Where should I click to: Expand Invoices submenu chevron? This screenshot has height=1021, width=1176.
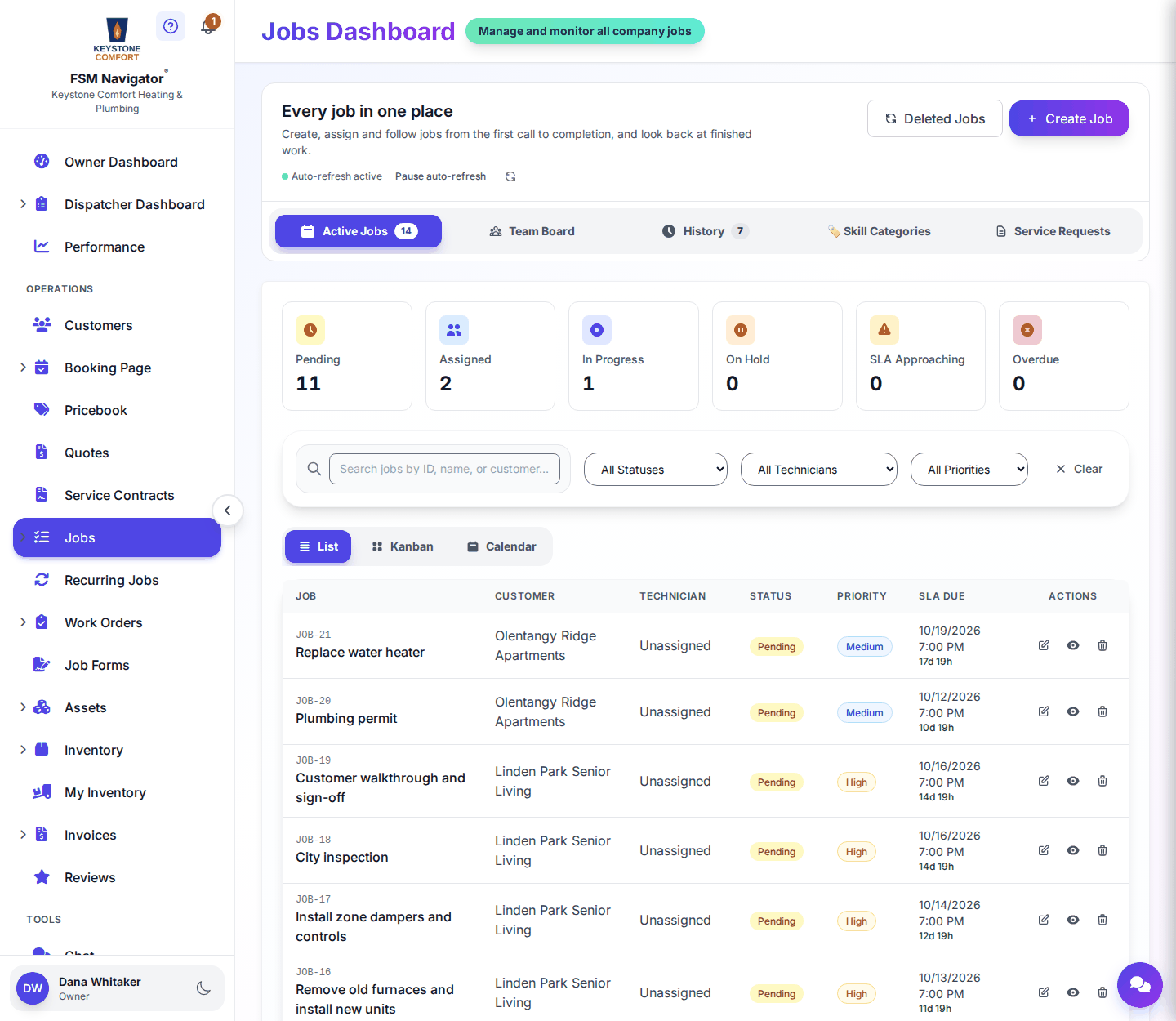(23, 835)
